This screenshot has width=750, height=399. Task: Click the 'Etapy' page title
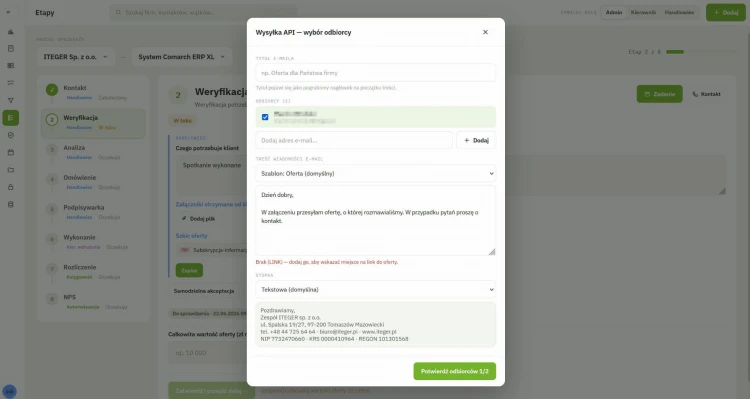[44, 12]
